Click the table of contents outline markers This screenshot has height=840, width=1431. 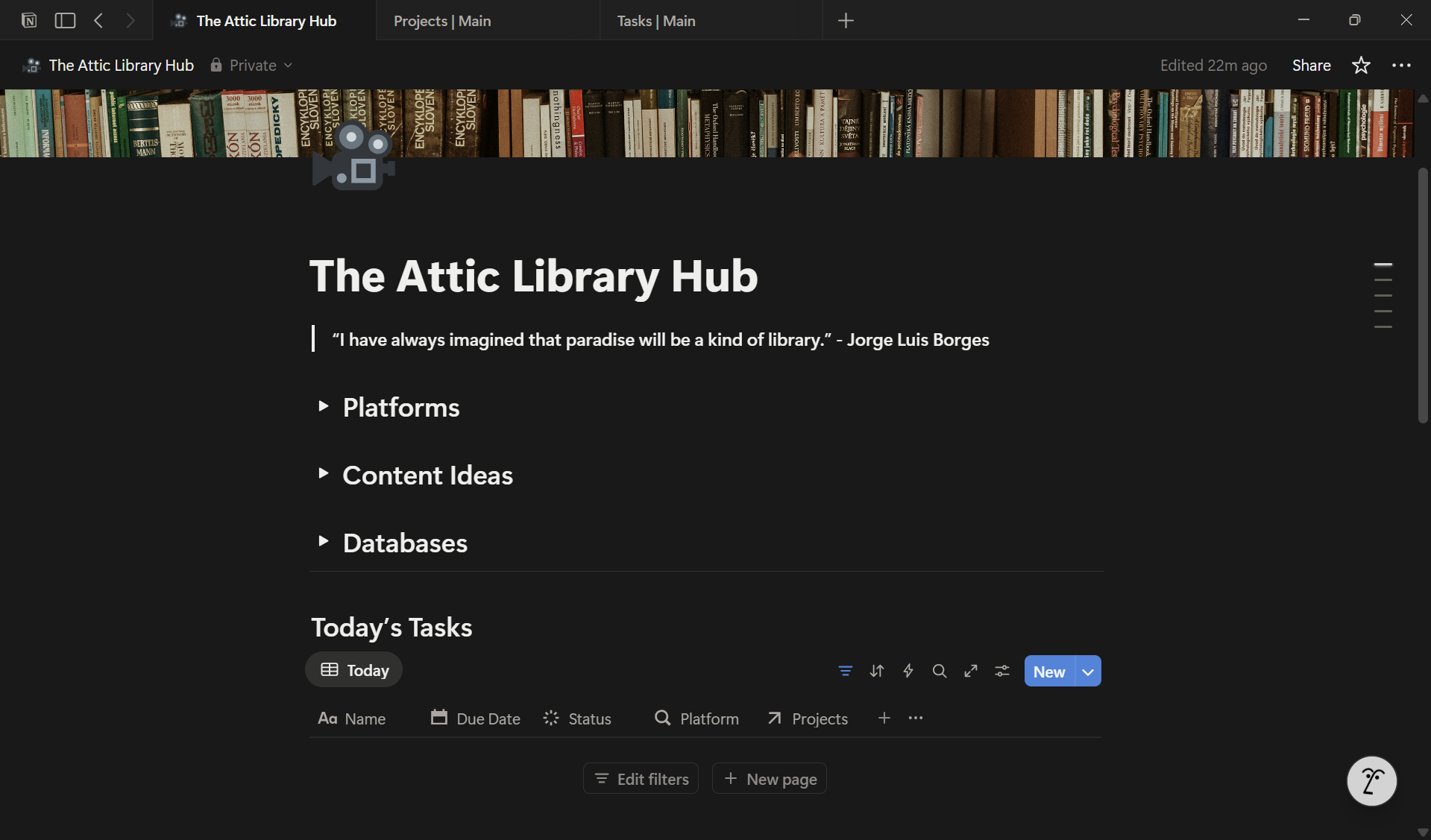pyautogui.click(x=1383, y=296)
